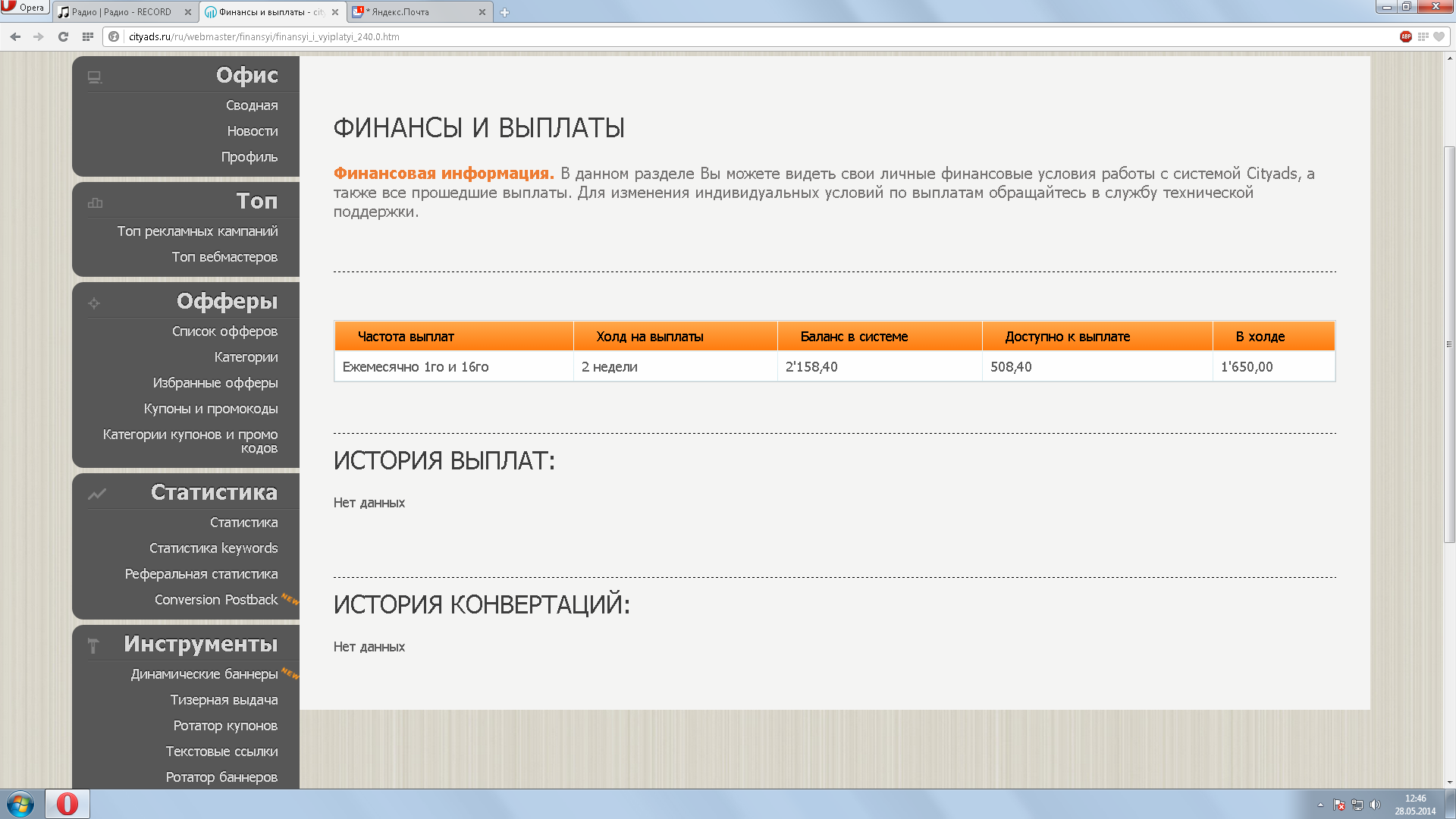The height and width of the screenshot is (819, 1456).
Task: Click the Баланс в системе column header
Action: 880,336
